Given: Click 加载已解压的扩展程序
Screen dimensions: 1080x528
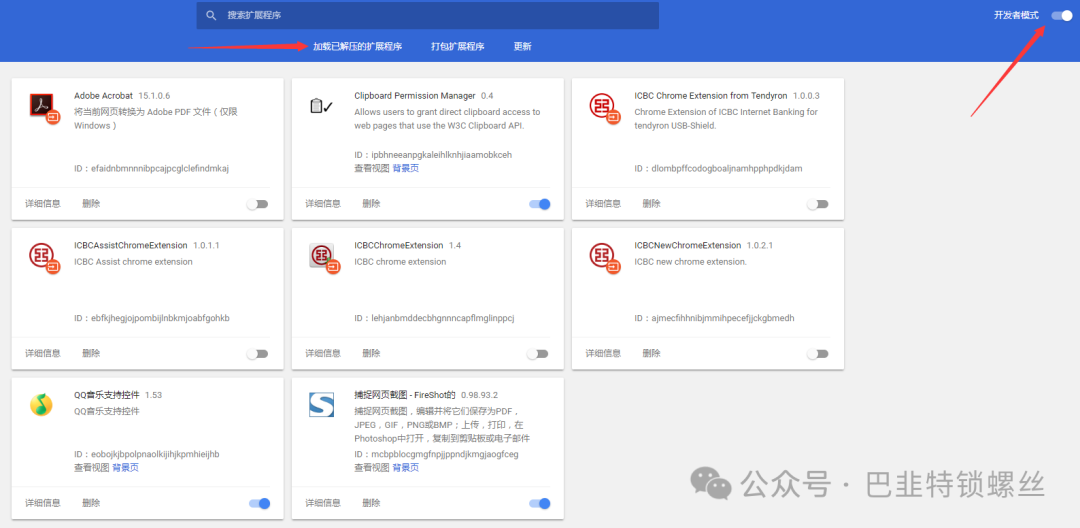Looking at the screenshot, I should pos(357,47).
